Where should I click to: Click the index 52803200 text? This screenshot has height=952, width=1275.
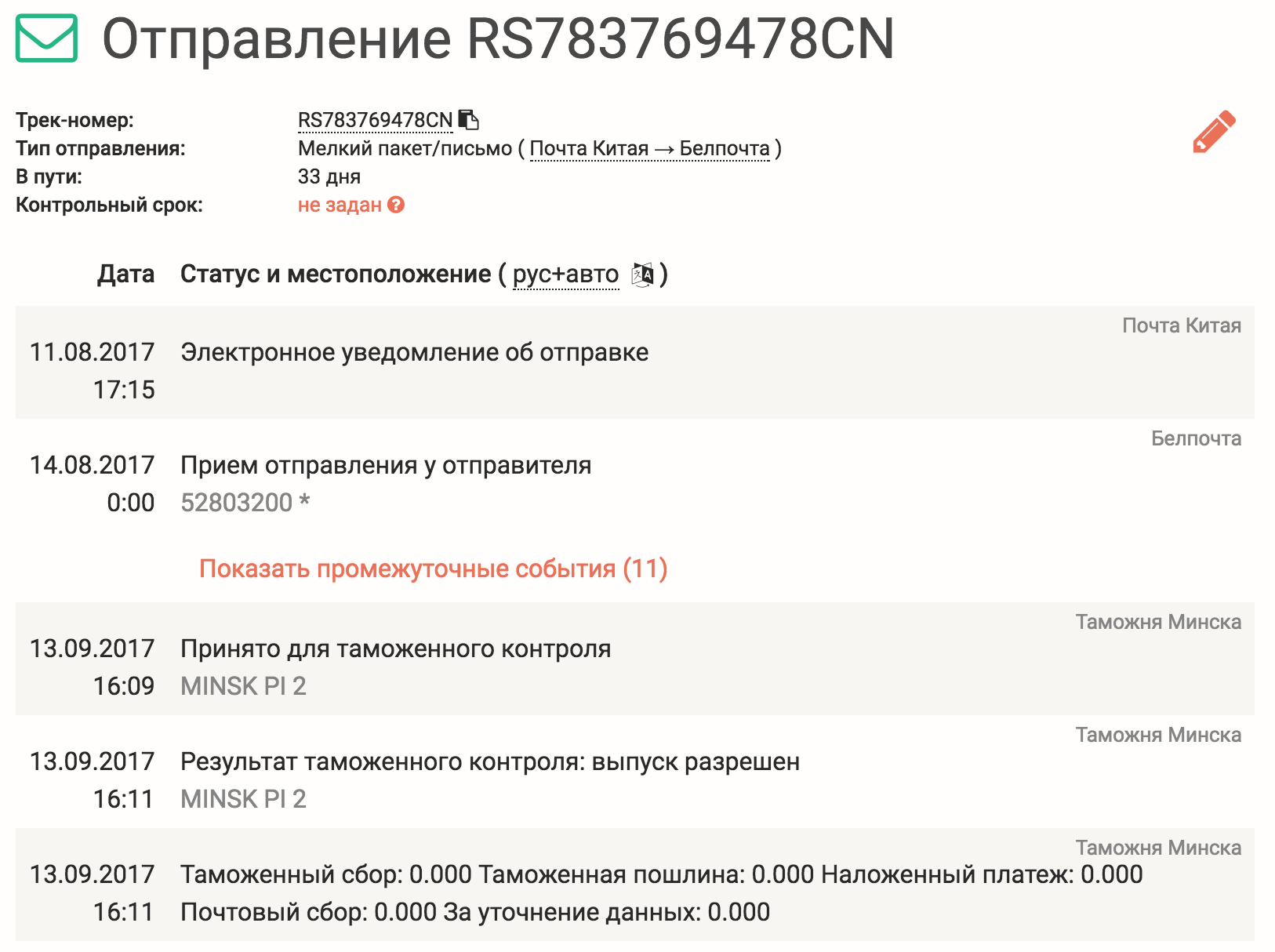pyautogui.click(x=237, y=503)
